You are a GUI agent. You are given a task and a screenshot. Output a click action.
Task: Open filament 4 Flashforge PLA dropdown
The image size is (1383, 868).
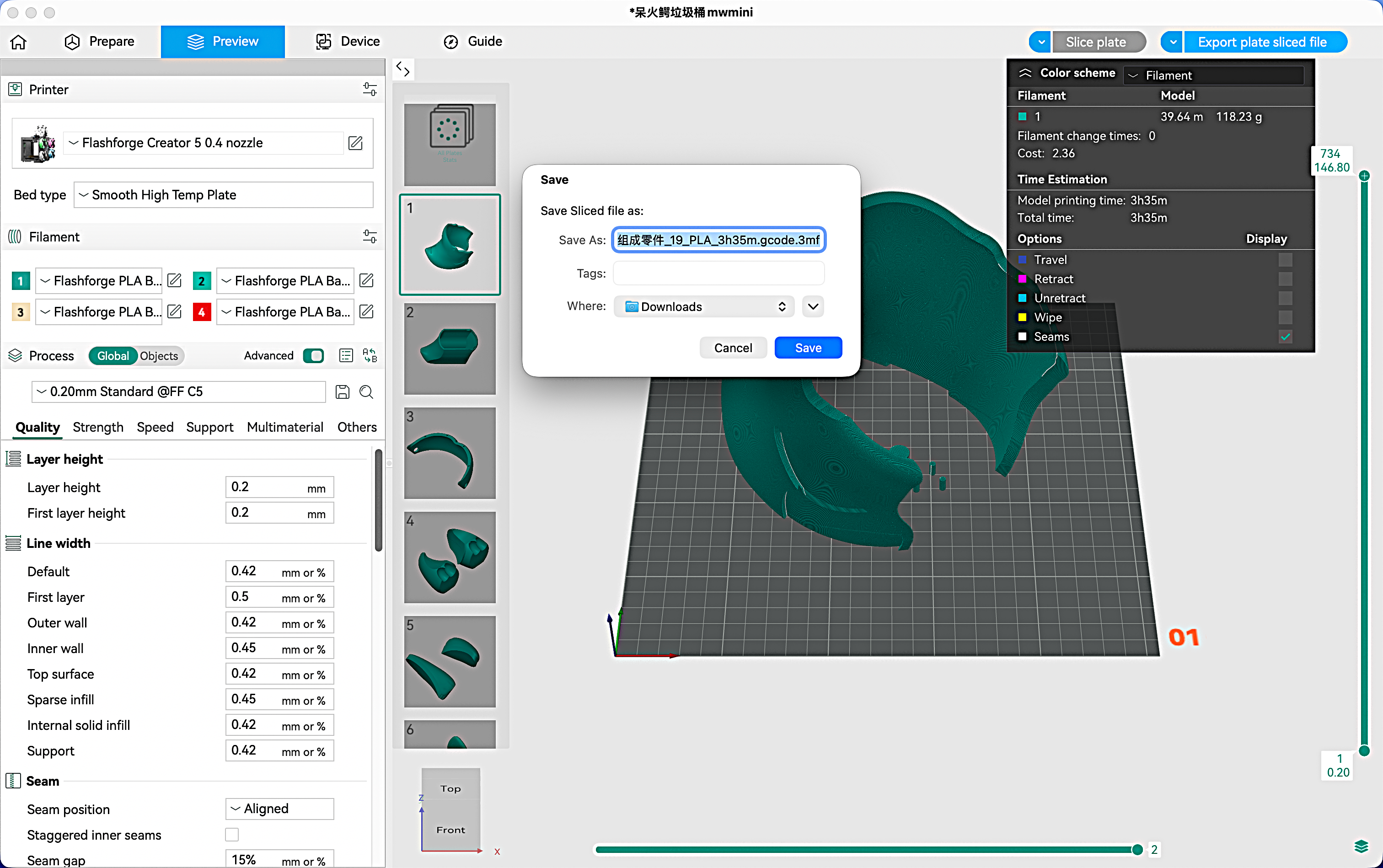pos(285,312)
